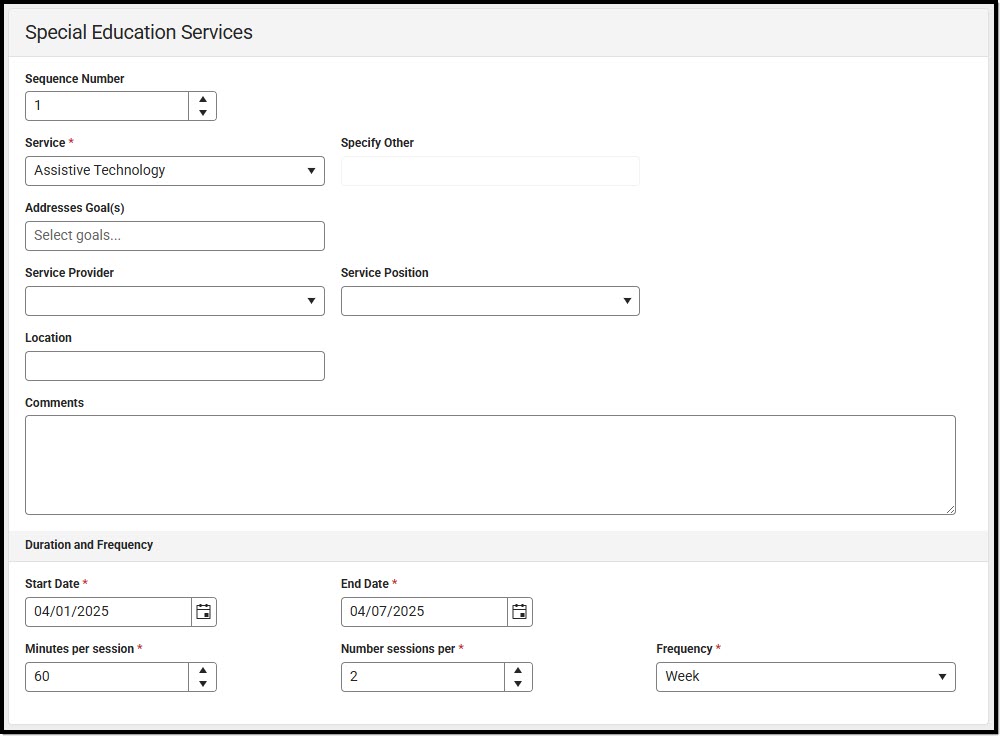
Task: Focus the Comments text area
Action: coord(490,465)
